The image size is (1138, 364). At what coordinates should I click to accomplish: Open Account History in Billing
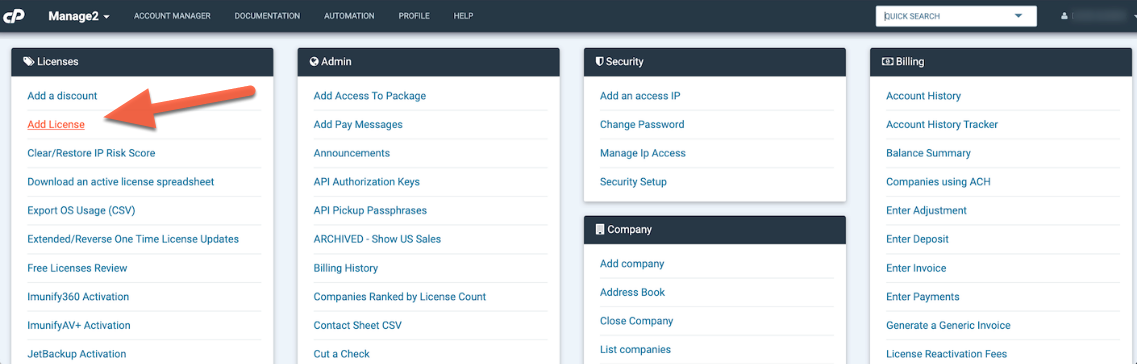[x=923, y=96]
